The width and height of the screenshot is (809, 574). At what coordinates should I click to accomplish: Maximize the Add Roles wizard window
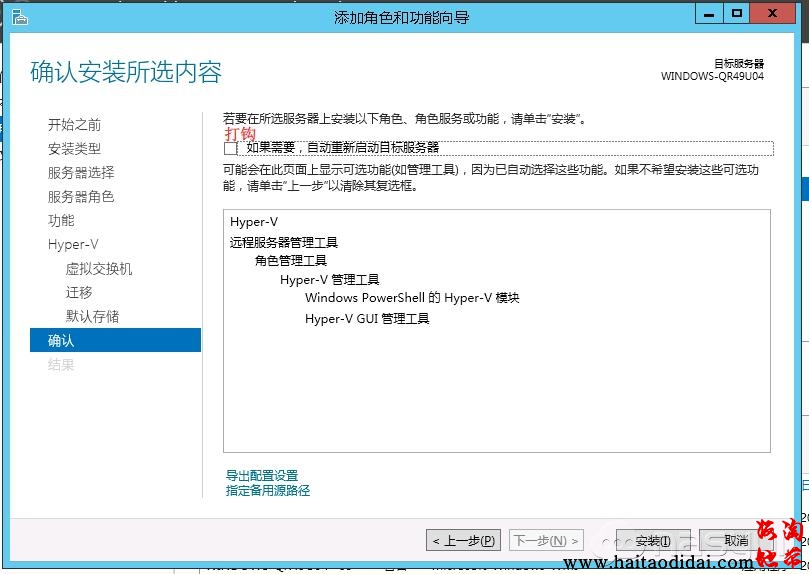737,13
